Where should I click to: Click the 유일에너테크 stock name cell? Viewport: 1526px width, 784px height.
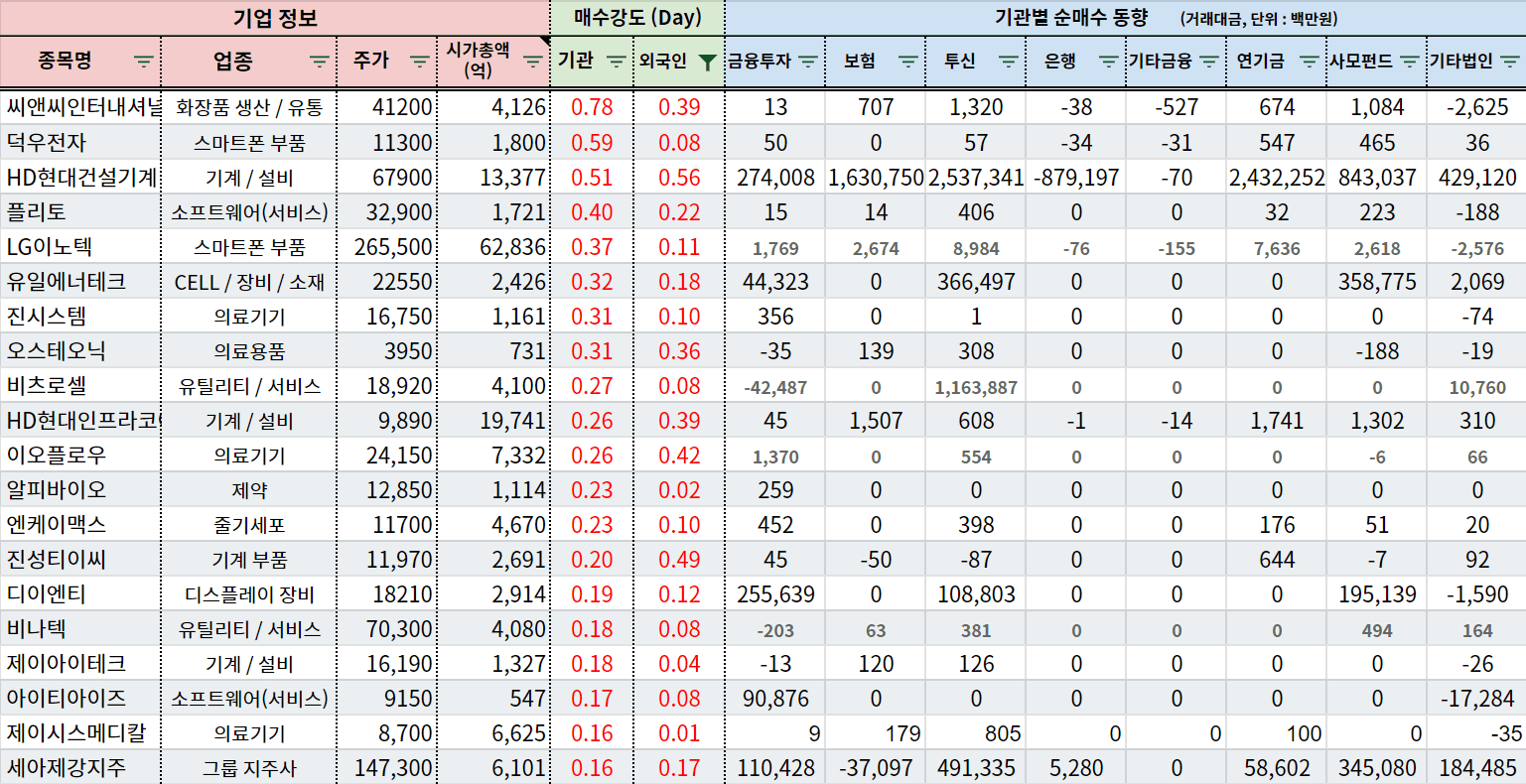(x=80, y=282)
